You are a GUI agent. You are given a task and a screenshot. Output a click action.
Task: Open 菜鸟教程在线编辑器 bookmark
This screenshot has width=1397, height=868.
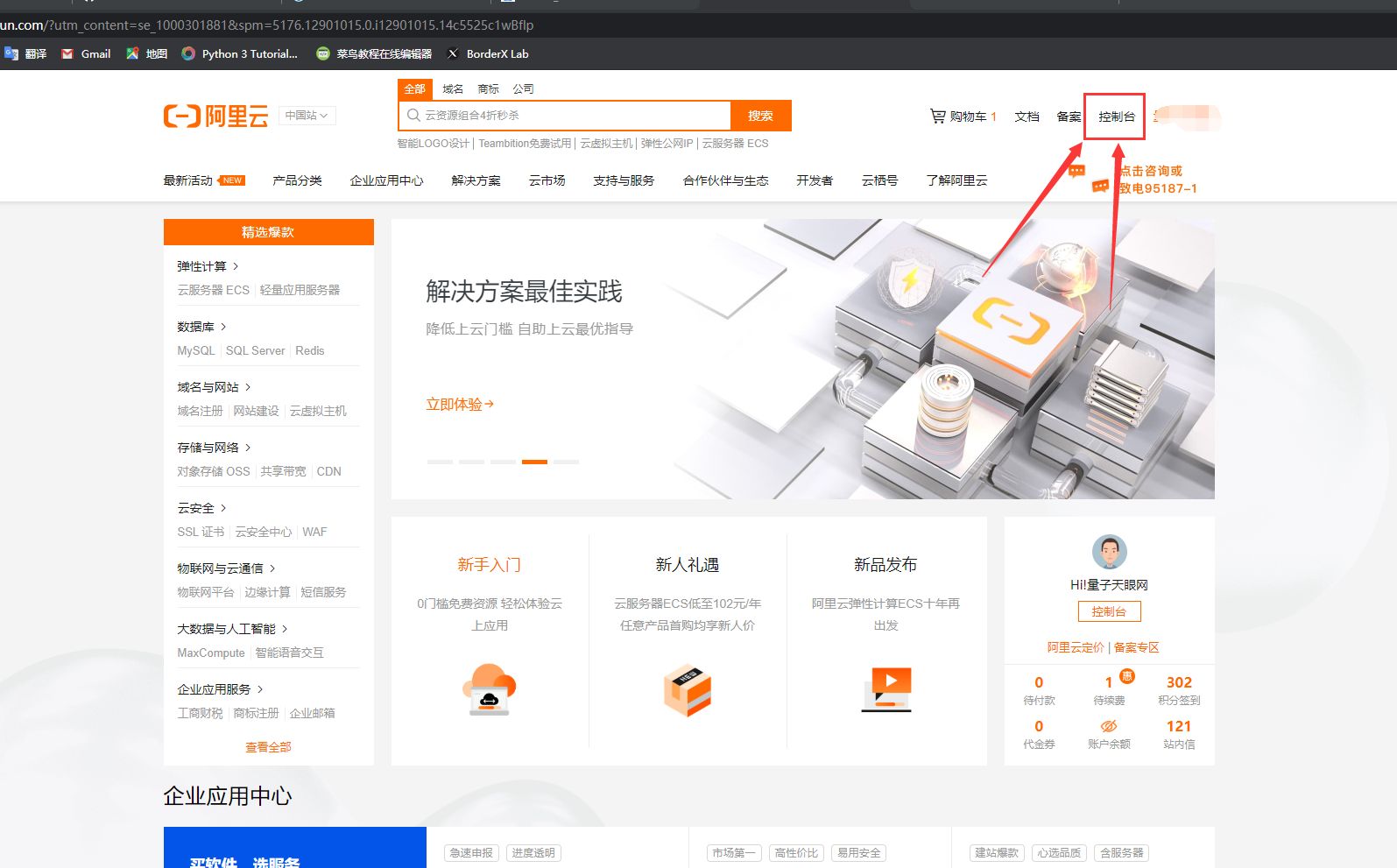[x=374, y=53]
